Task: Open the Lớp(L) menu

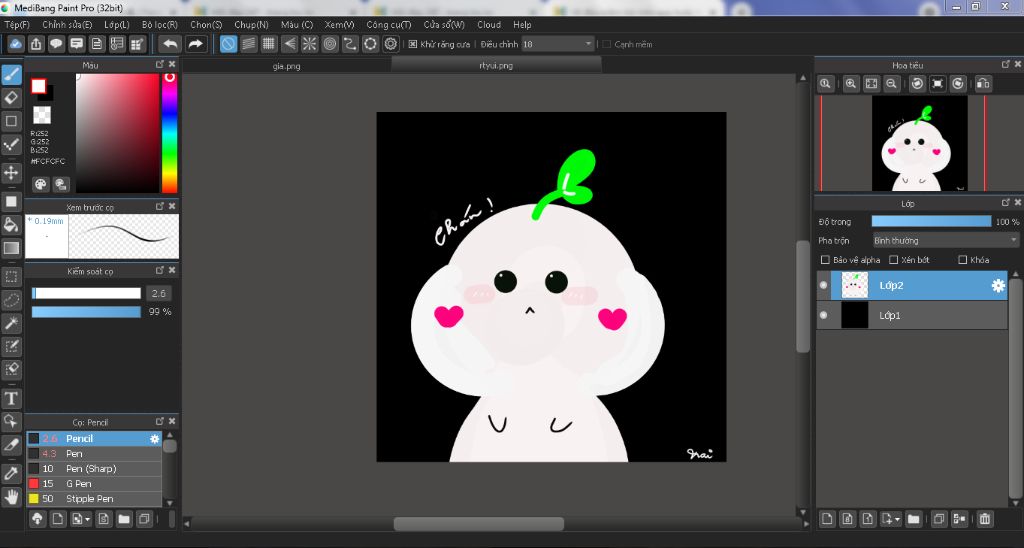Action: tap(117, 24)
